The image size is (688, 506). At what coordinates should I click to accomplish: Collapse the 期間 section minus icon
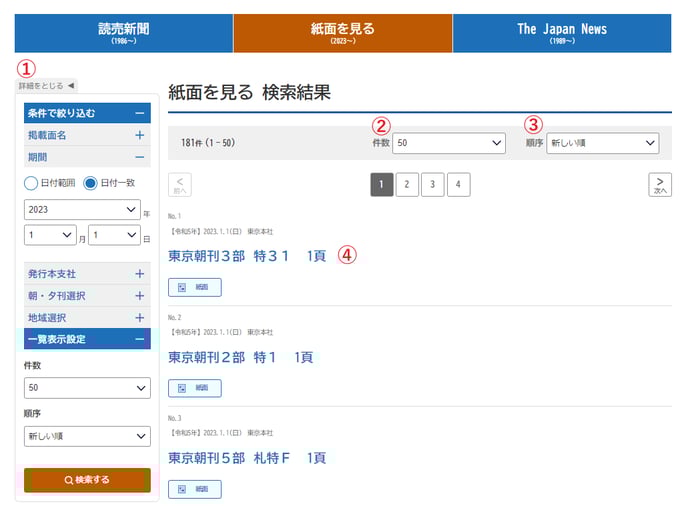139,157
